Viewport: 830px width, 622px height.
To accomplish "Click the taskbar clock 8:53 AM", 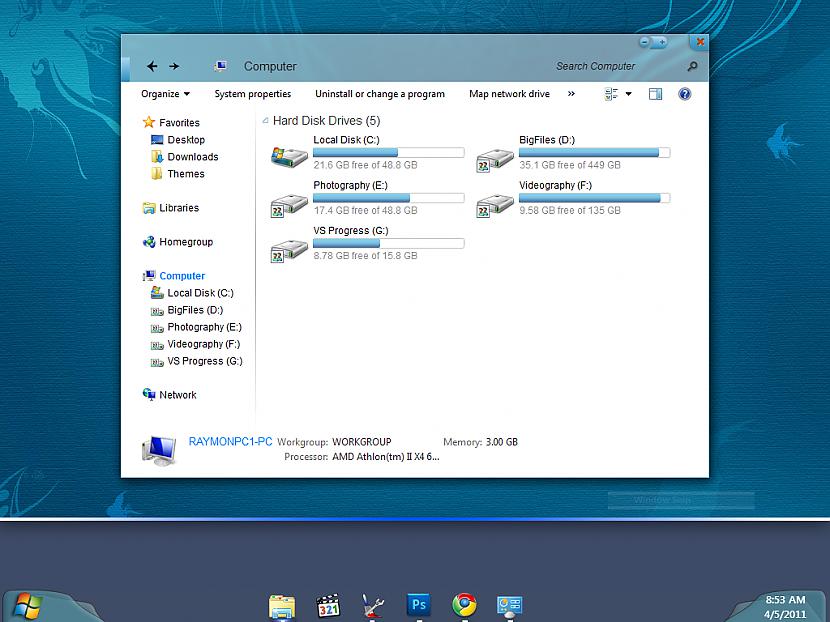I will pos(785,600).
